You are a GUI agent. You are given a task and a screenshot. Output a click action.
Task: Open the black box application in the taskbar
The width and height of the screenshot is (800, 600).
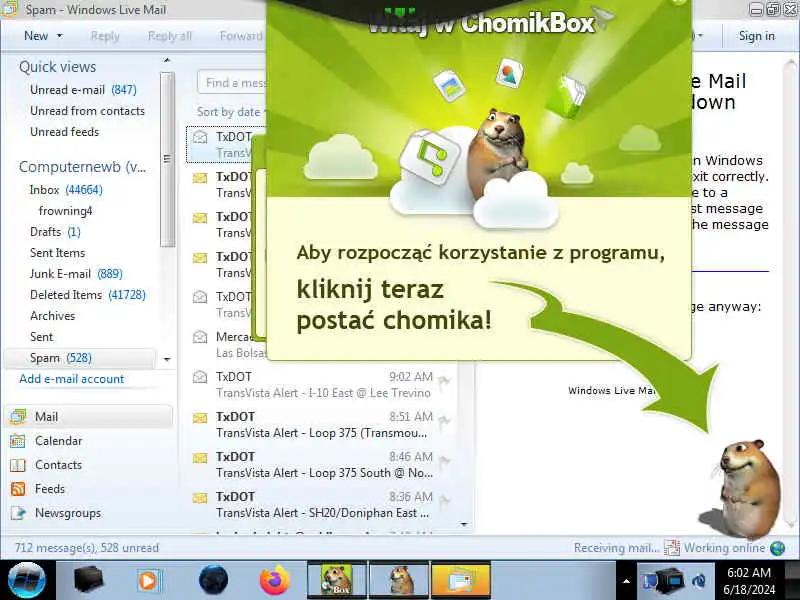click(x=88, y=580)
